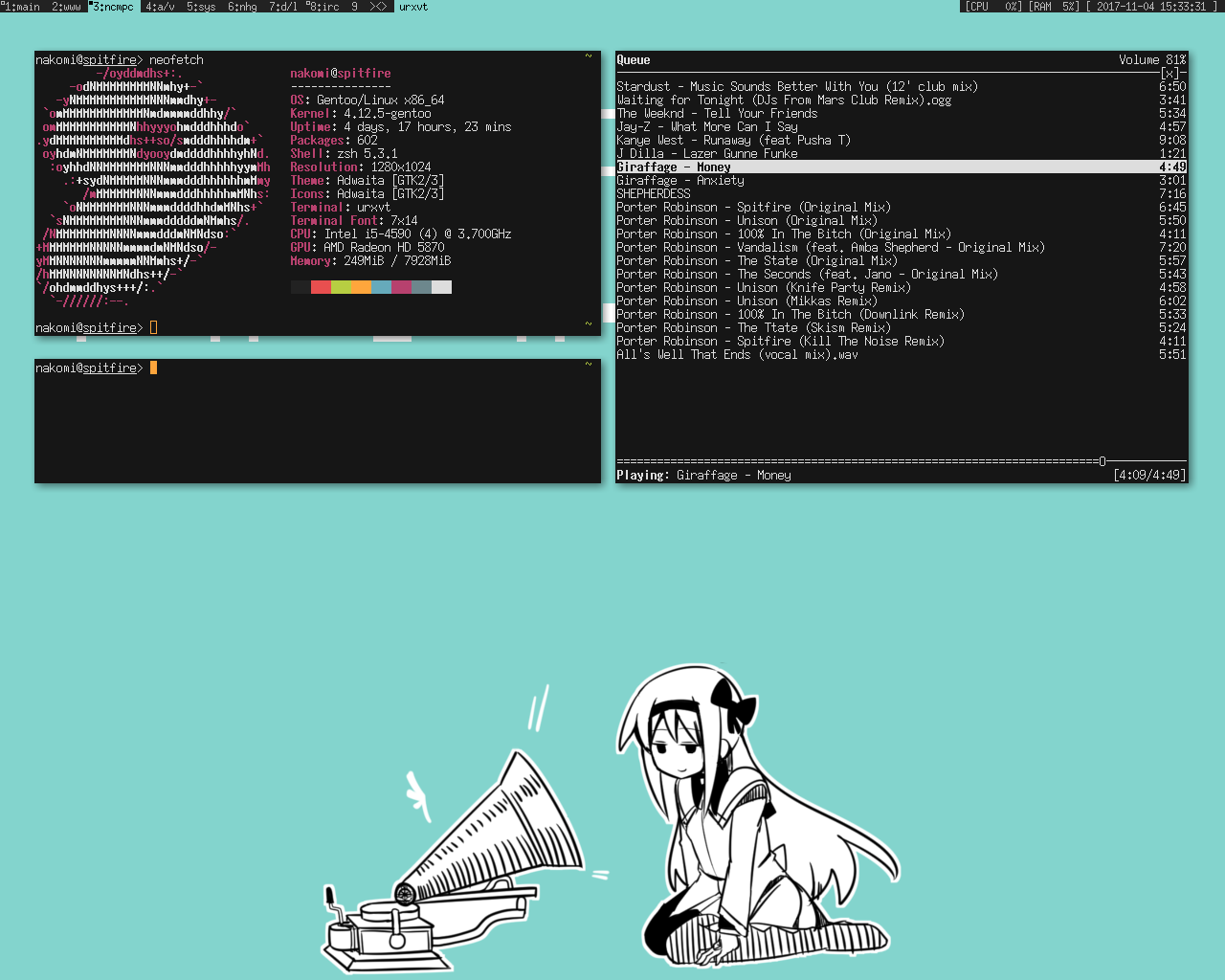Click the urxvt window title in bar

(x=413, y=7)
